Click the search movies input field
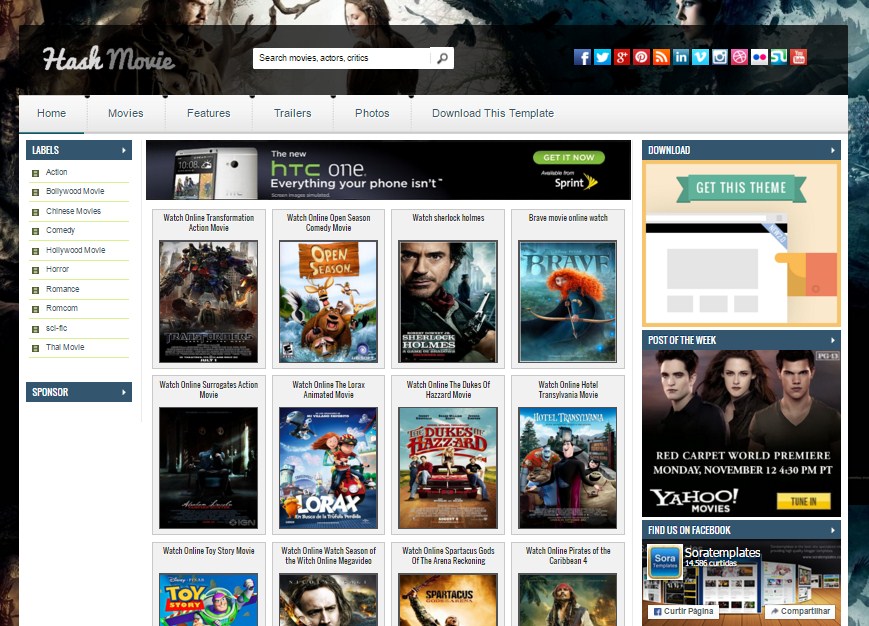Image resolution: width=869 pixels, height=626 pixels. coord(341,58)
